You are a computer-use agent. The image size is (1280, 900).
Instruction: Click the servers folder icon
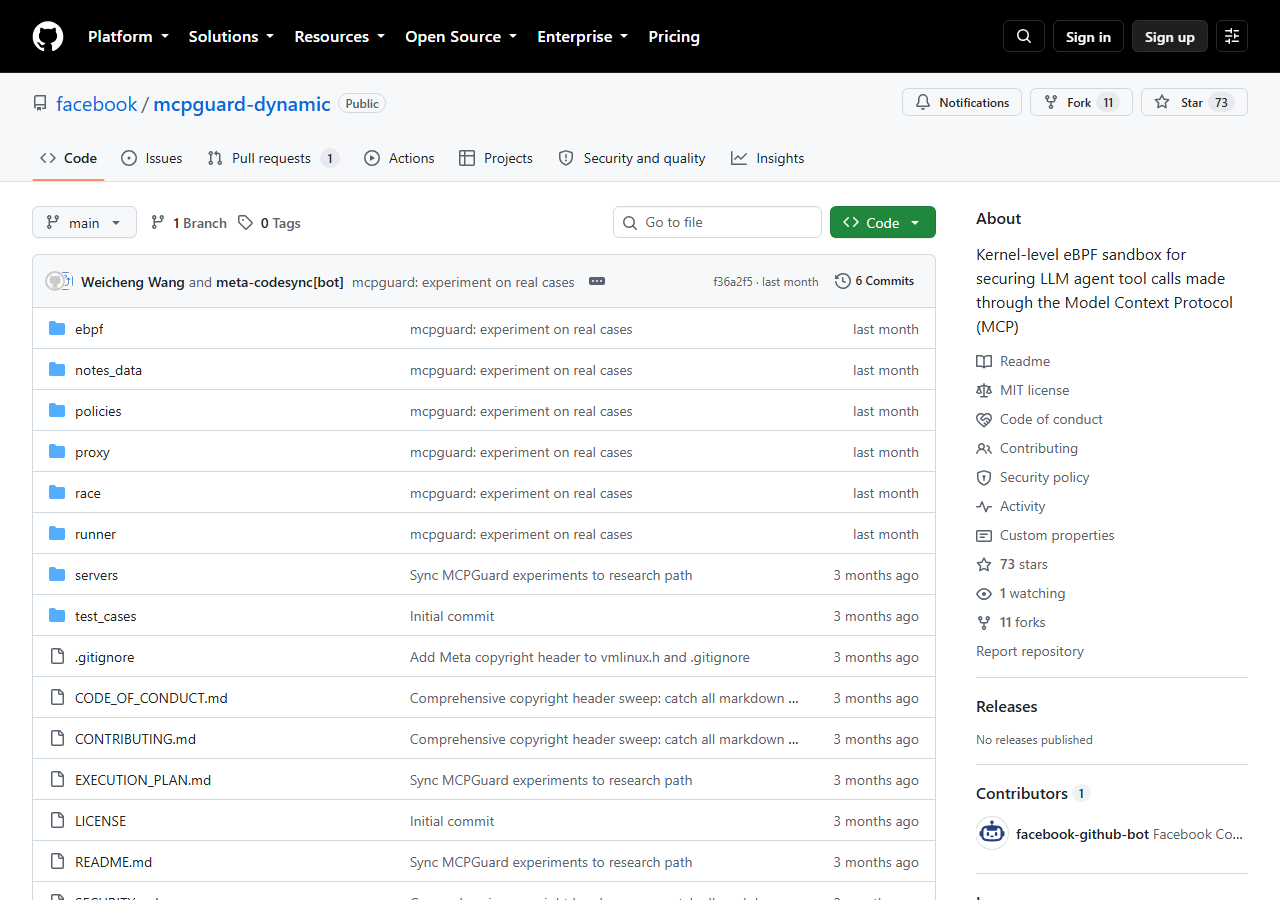coord(57,575)
